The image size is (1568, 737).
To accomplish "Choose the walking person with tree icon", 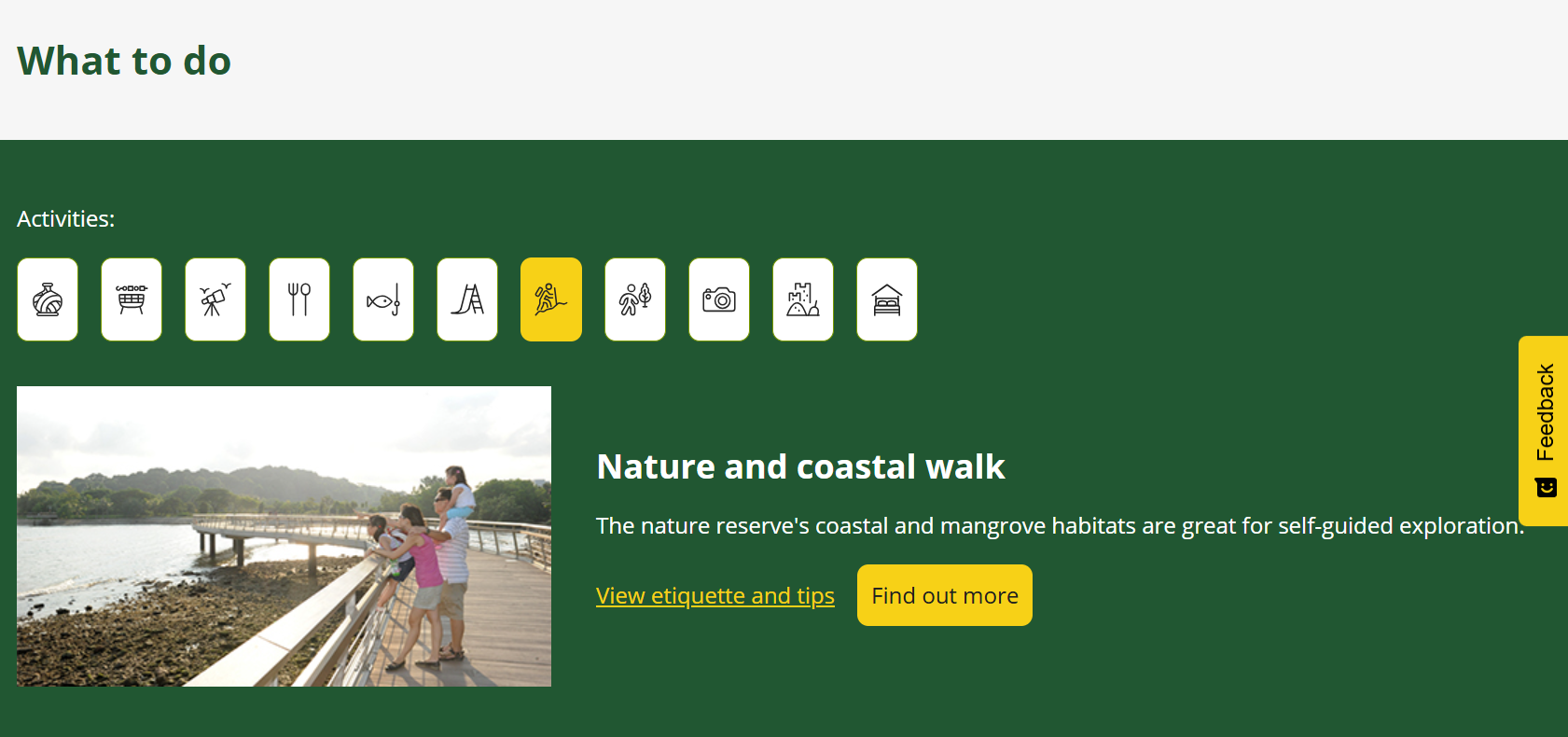I will click(635, 299).
